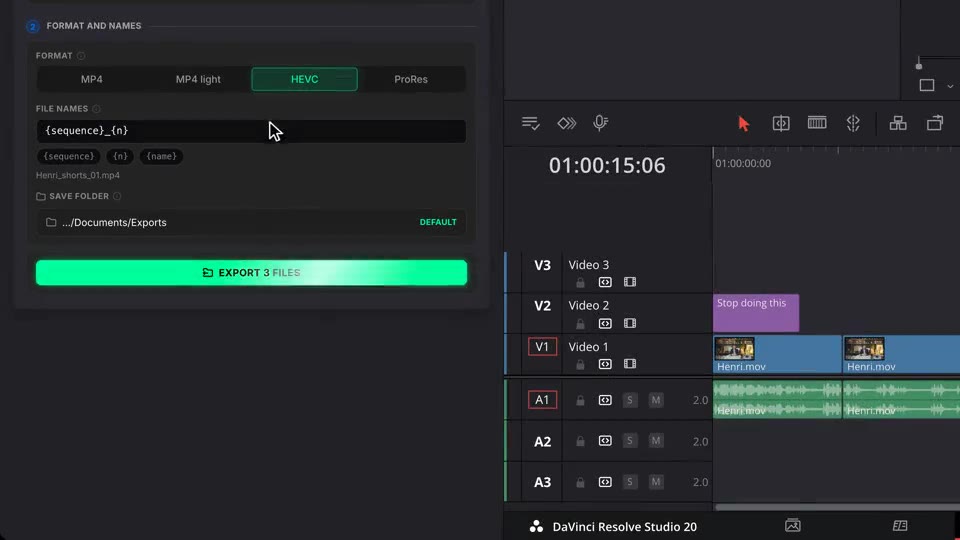Click the voiceover microphone icon
Viewport: 960px width, 540px height.
click(601, 123)
